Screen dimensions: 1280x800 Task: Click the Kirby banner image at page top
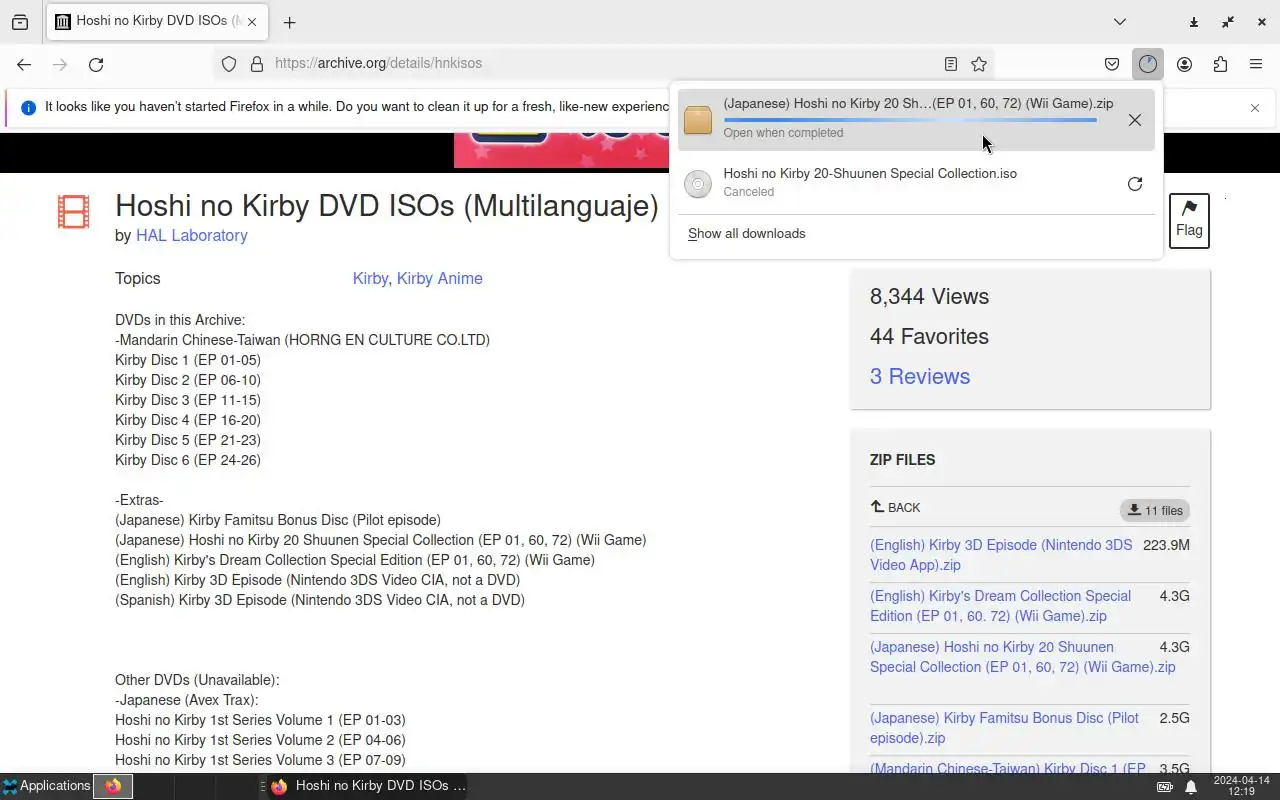563,150
